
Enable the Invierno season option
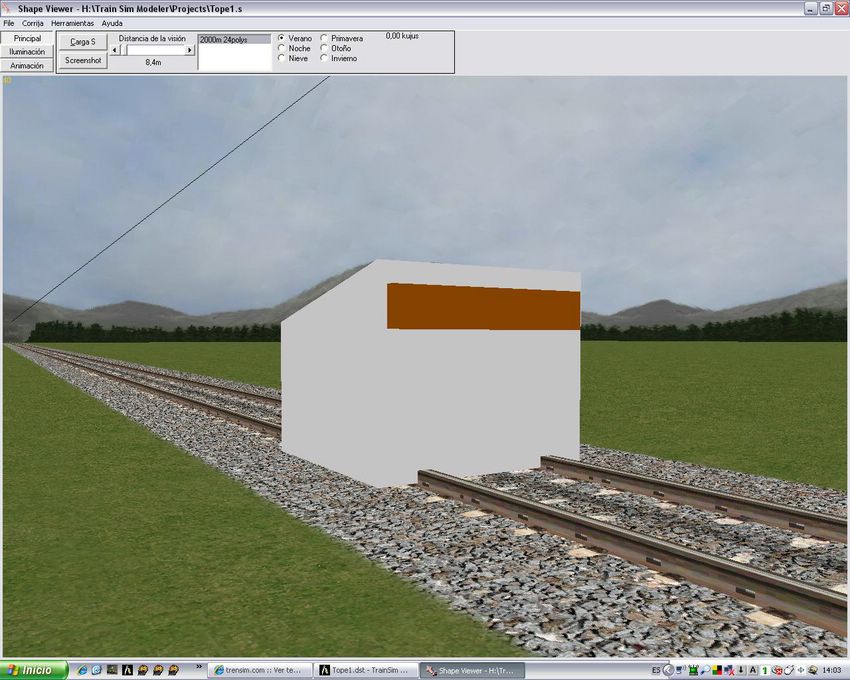click(x=323, y=58)
